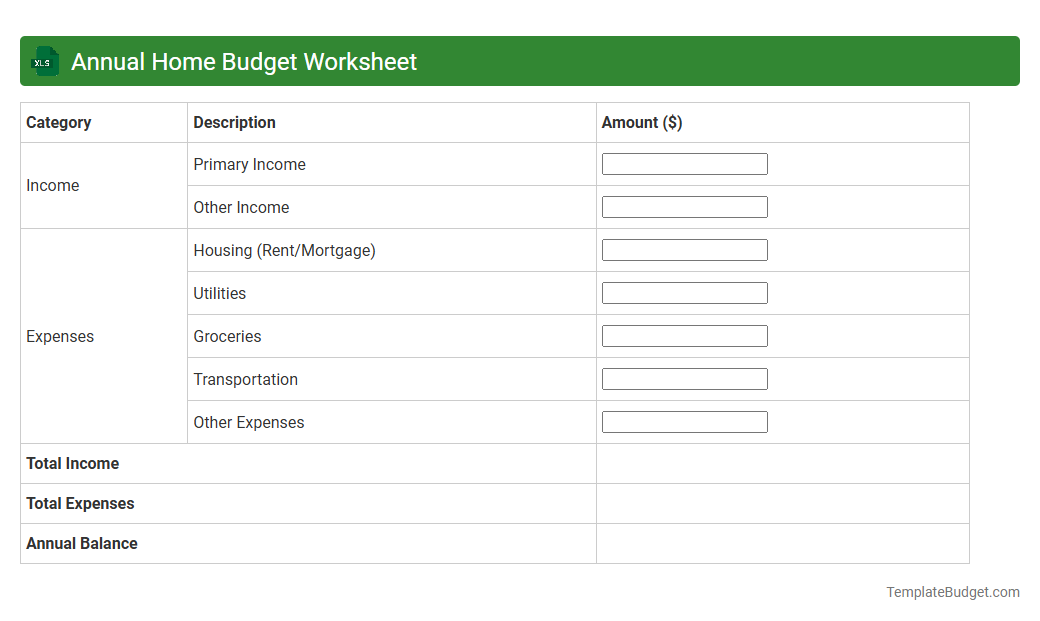Screen dimensions: 1040x621
Task: Click the Expenses category cell
Action: tap(60, 336)
